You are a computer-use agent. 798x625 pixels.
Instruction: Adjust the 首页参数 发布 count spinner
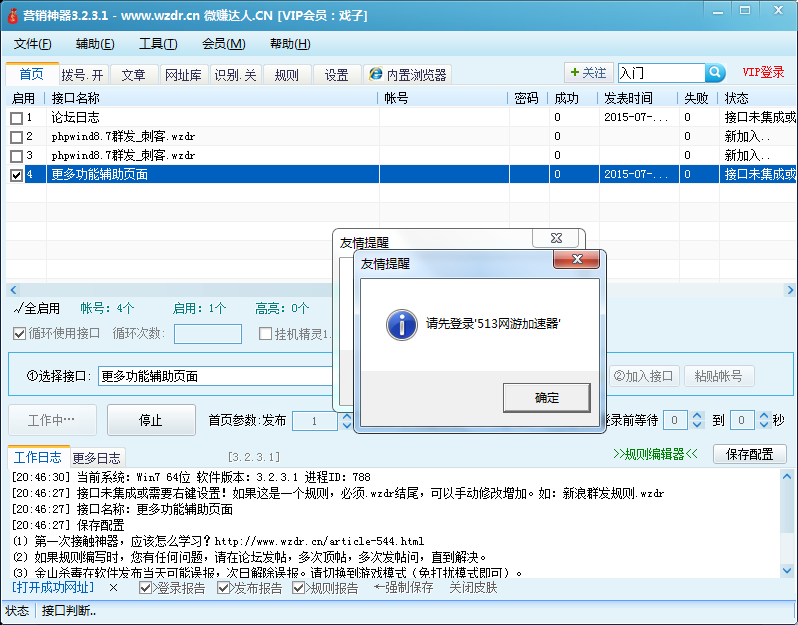346,421
